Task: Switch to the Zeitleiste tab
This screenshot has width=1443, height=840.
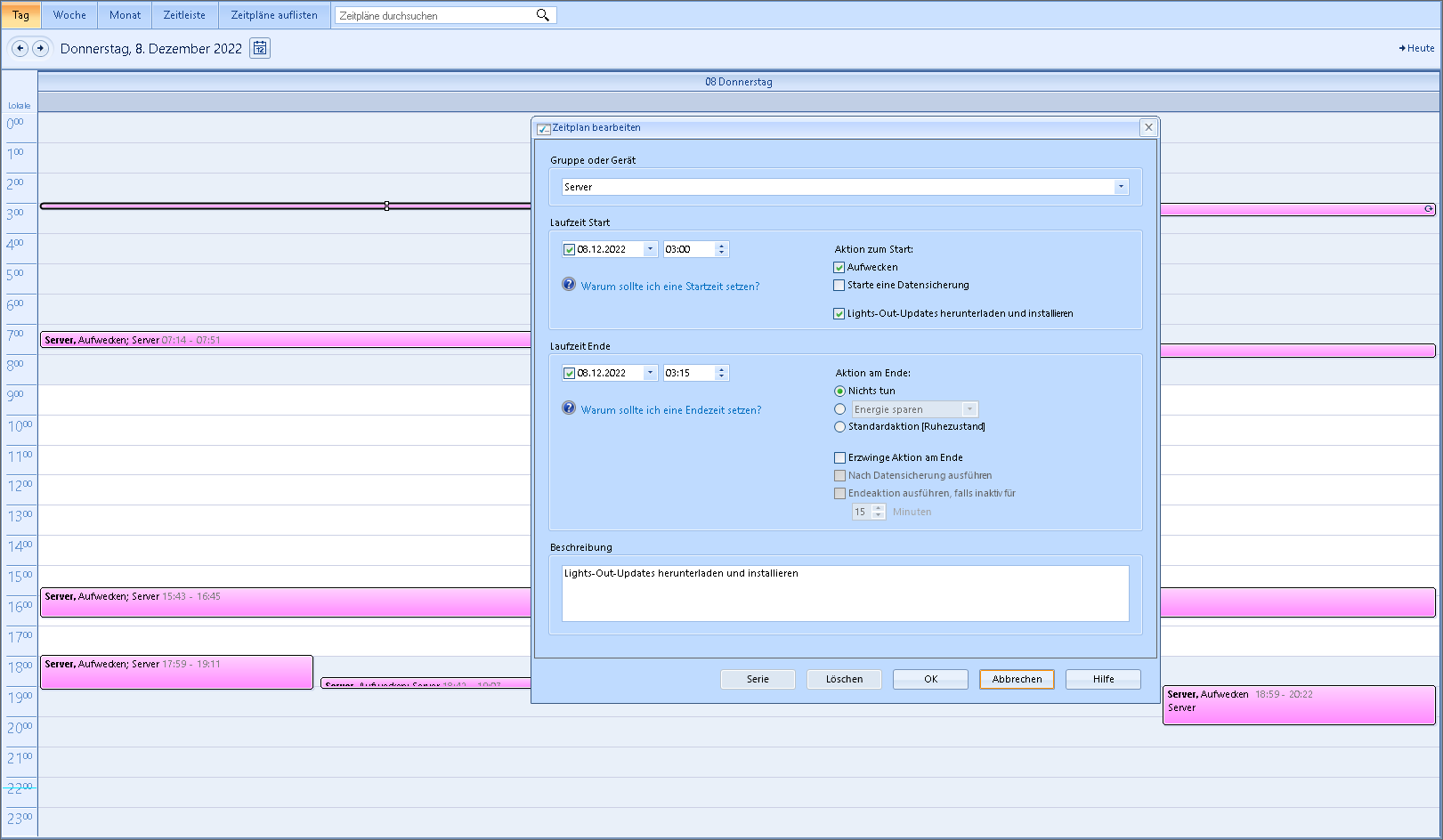Action: pos(184,15)
